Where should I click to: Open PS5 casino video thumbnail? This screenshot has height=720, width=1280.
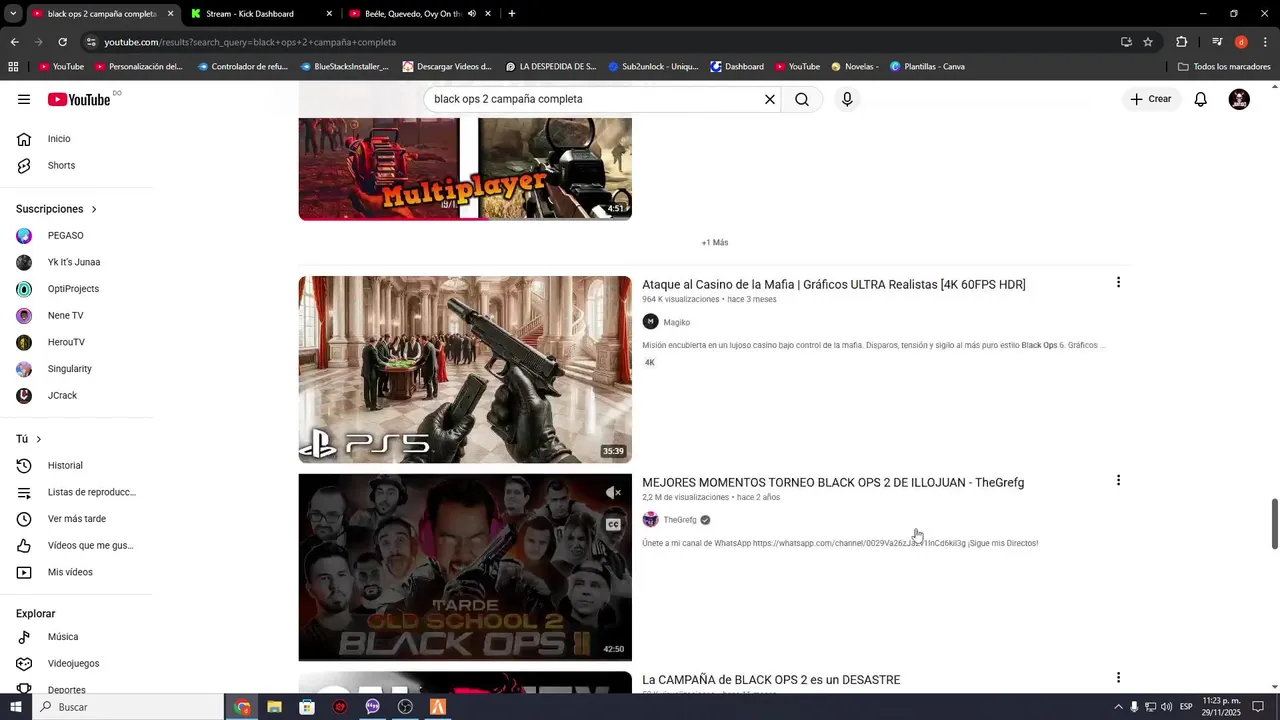click(x=465, y=369)
